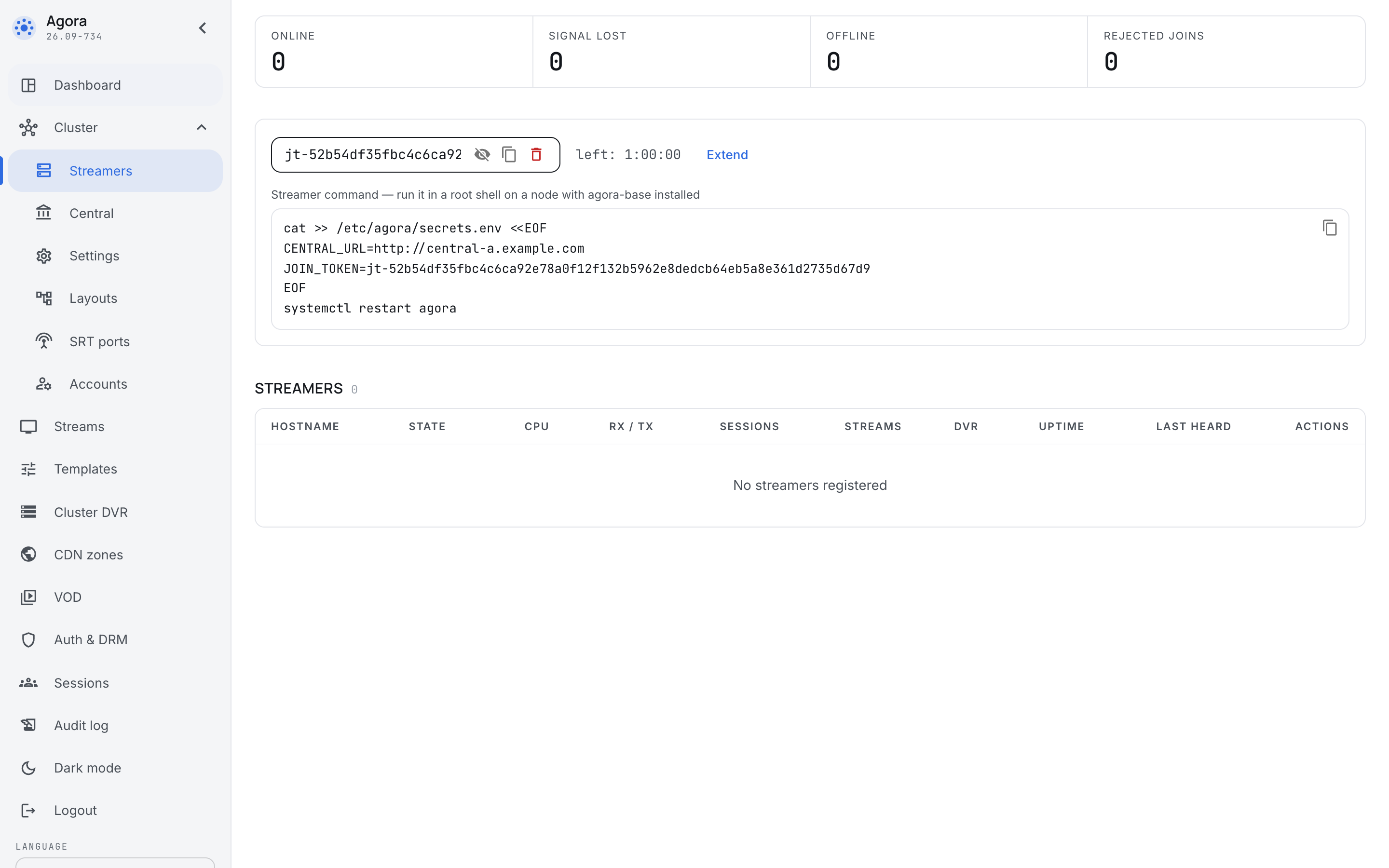Click the SIGNAL LOST counter card
This screenshot has width=1389, height=868.
[671, 52]
